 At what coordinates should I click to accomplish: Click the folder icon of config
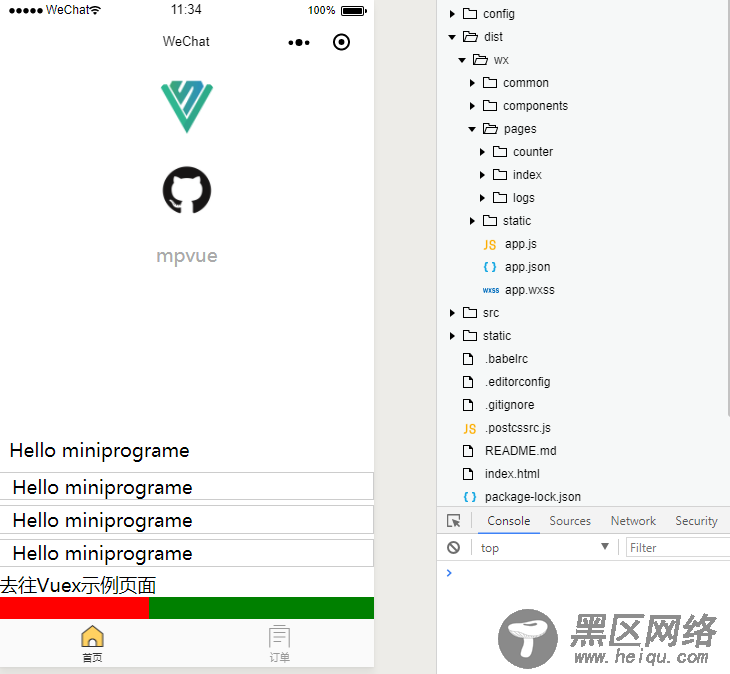470,13
